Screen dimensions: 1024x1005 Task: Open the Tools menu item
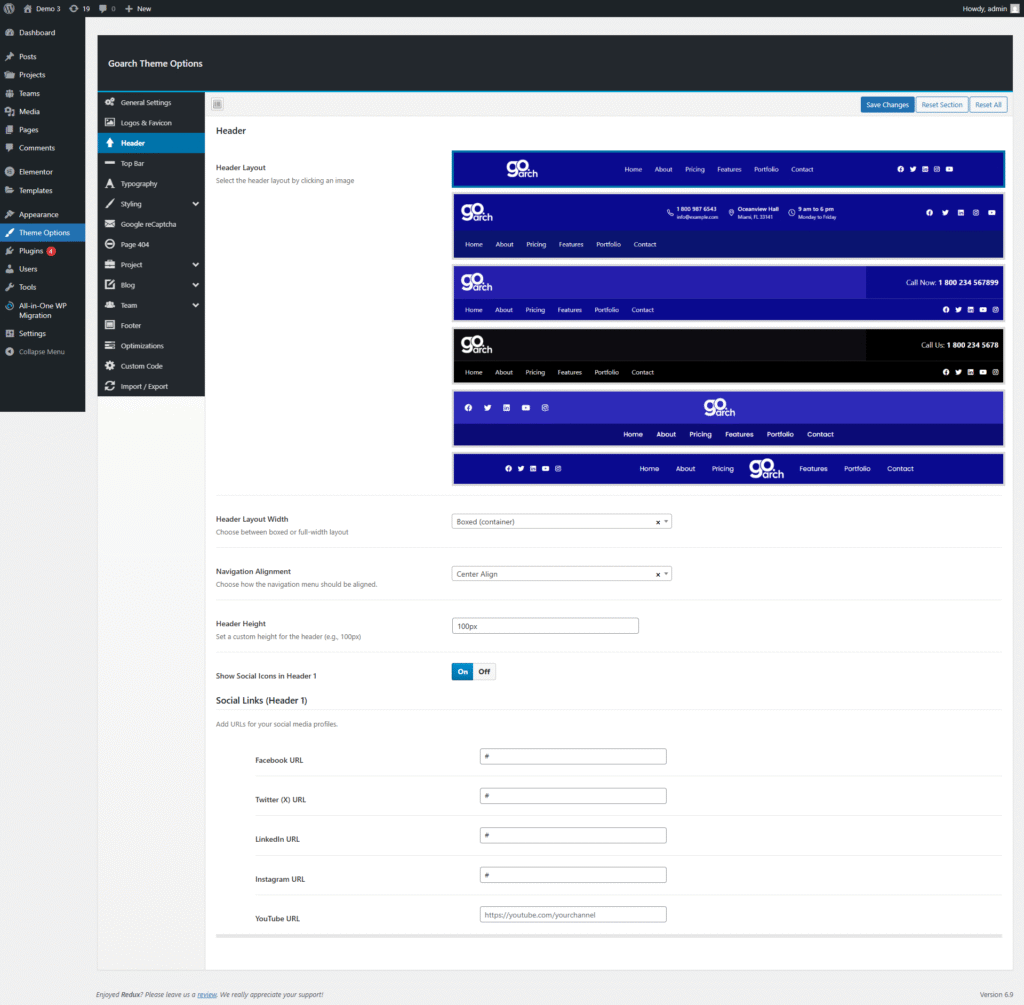[42, 287]
